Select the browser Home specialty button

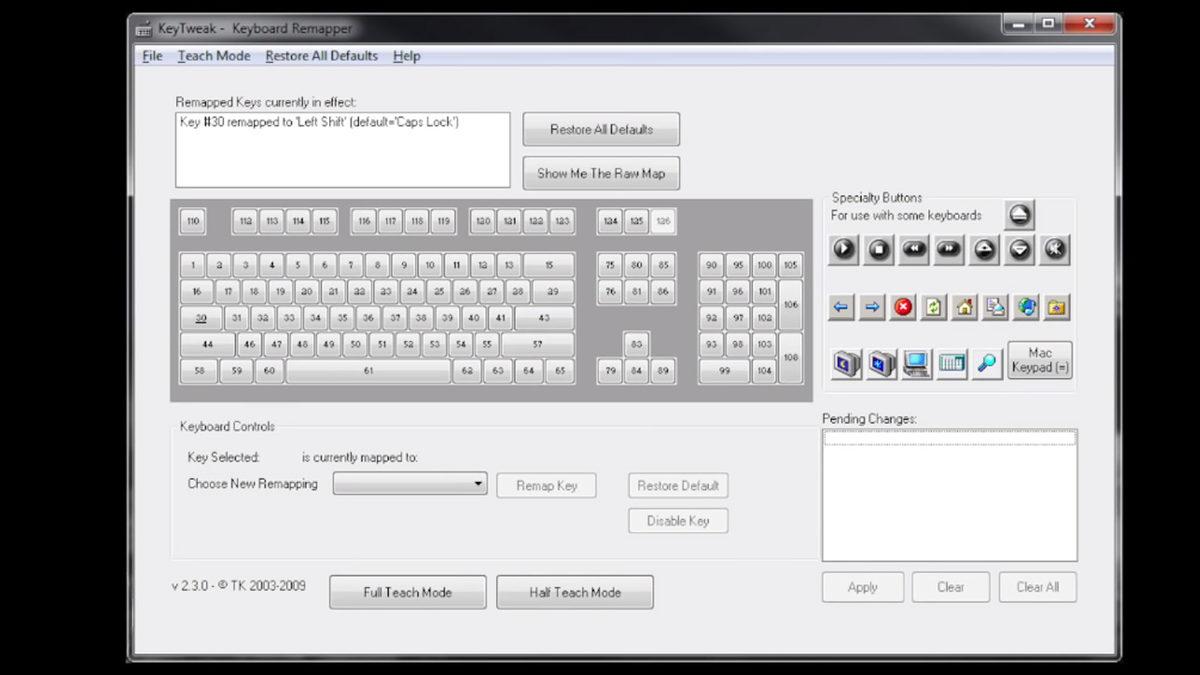(x=964, y=308)
